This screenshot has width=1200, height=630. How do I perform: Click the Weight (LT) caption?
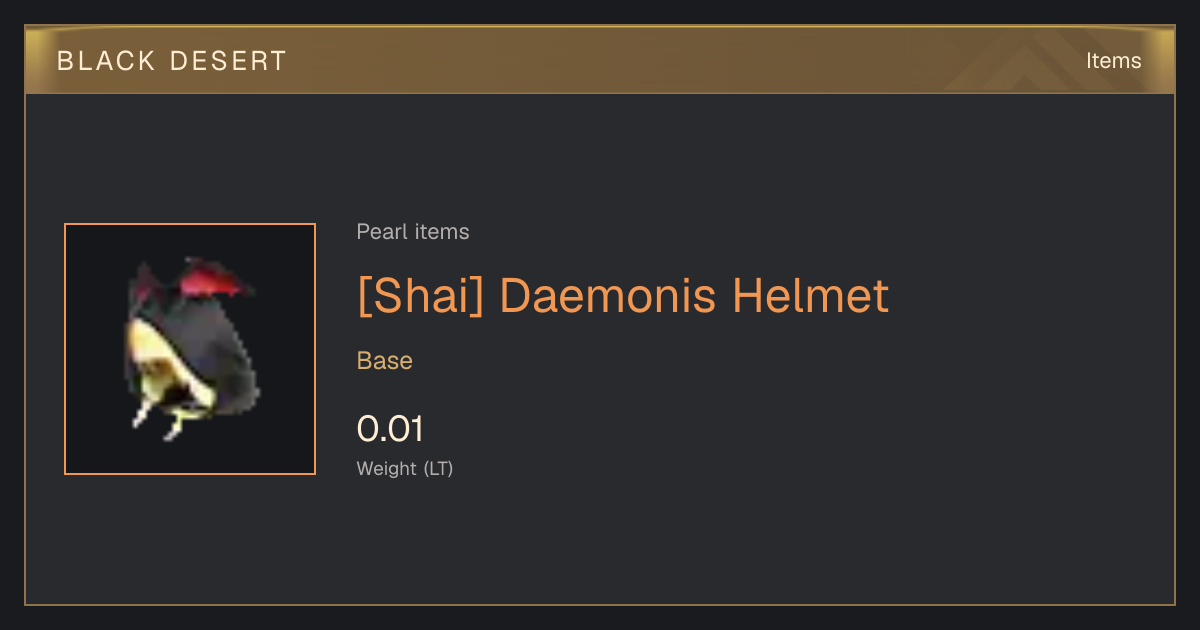click(405, 468)
